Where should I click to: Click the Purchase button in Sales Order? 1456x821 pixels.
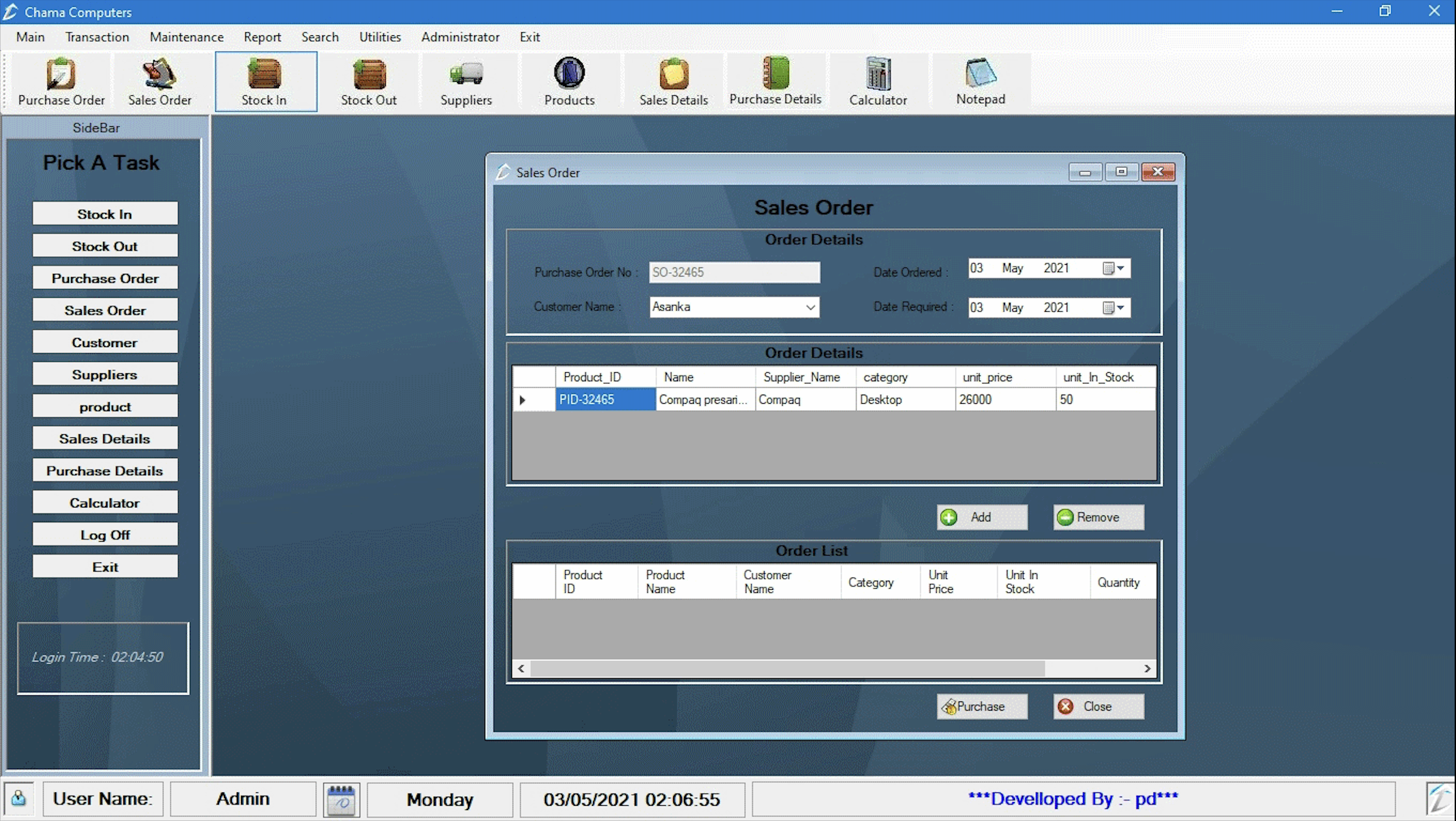pyautogui.click(x=982, y=706)
